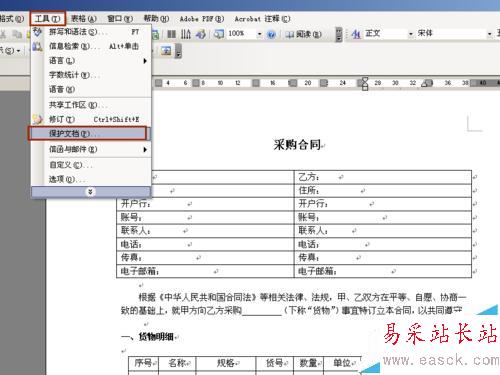Click the track changes pencil icon
Image resolution: width=500 pixels, height=375 pixels.
(37, 119)
